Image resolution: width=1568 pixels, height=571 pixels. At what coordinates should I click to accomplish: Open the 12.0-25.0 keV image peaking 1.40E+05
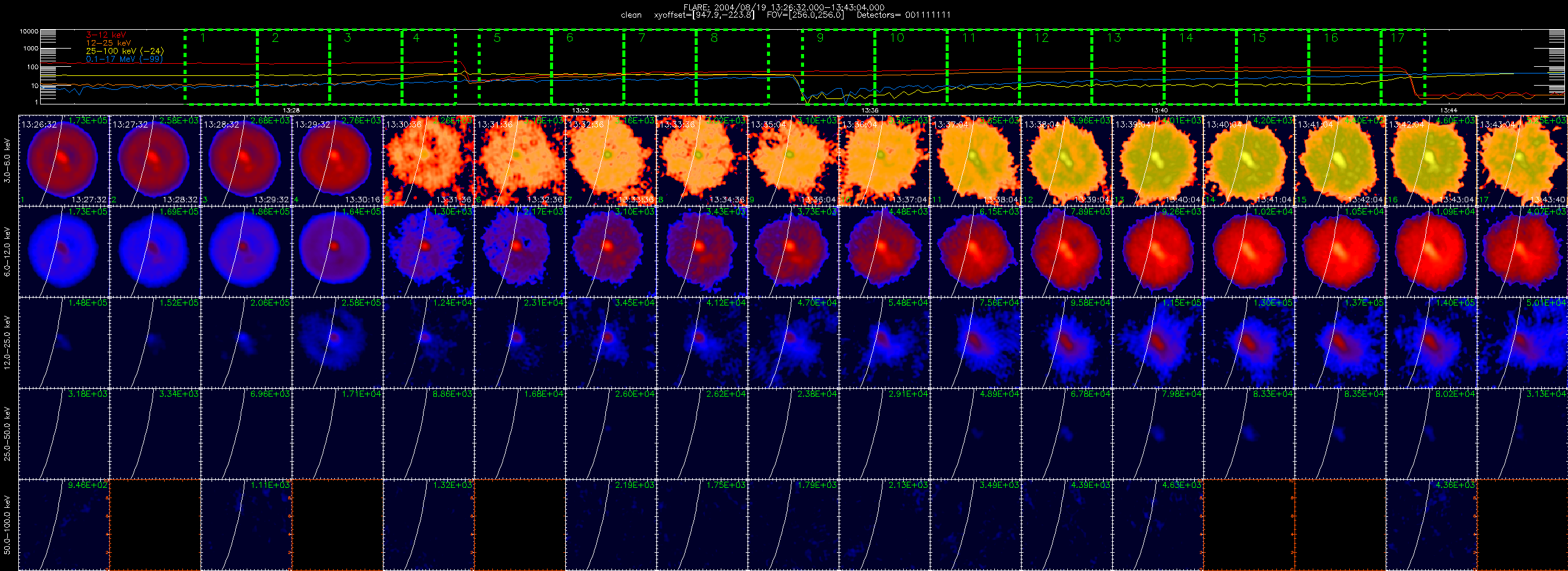[x=1431, y=343]
